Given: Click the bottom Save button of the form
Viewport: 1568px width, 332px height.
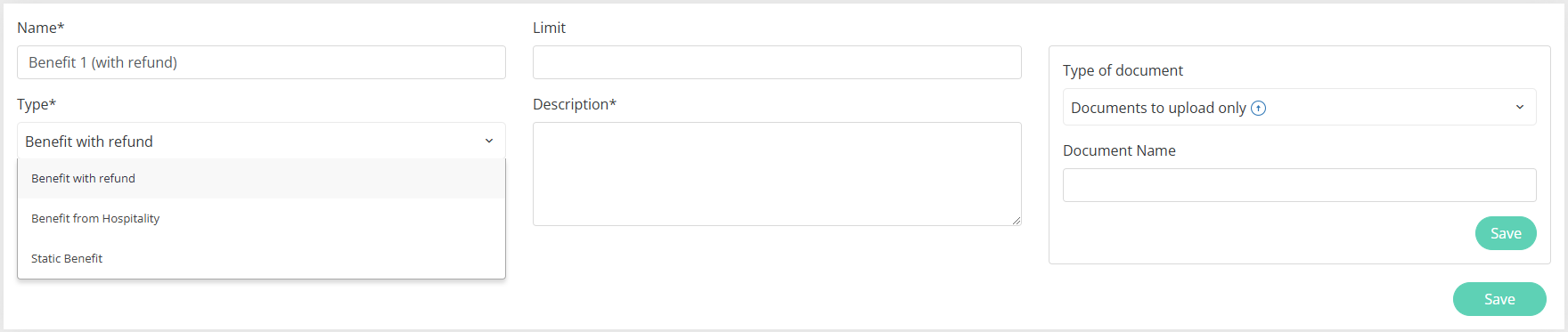Looking at the screenshot, I should click(1499, 299).
